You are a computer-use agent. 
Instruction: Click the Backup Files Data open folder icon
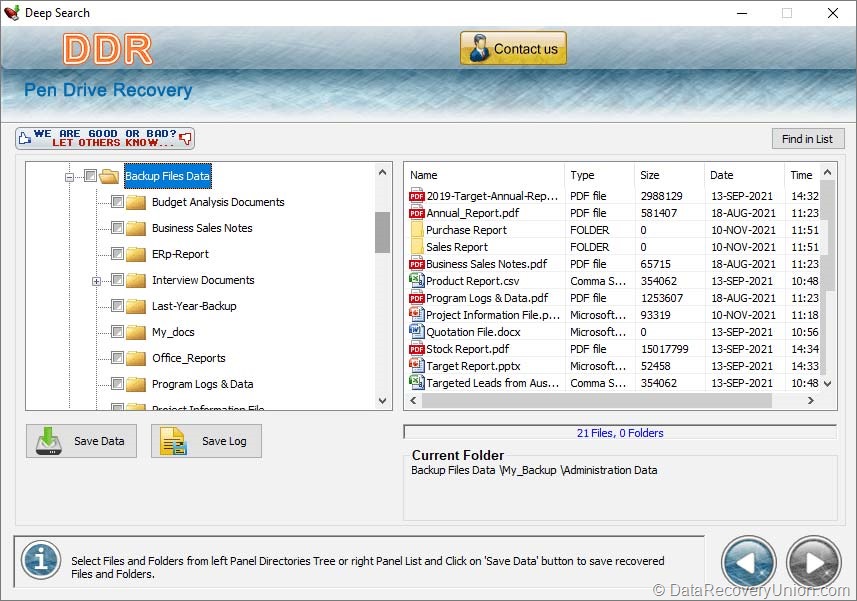pos(109,176)
